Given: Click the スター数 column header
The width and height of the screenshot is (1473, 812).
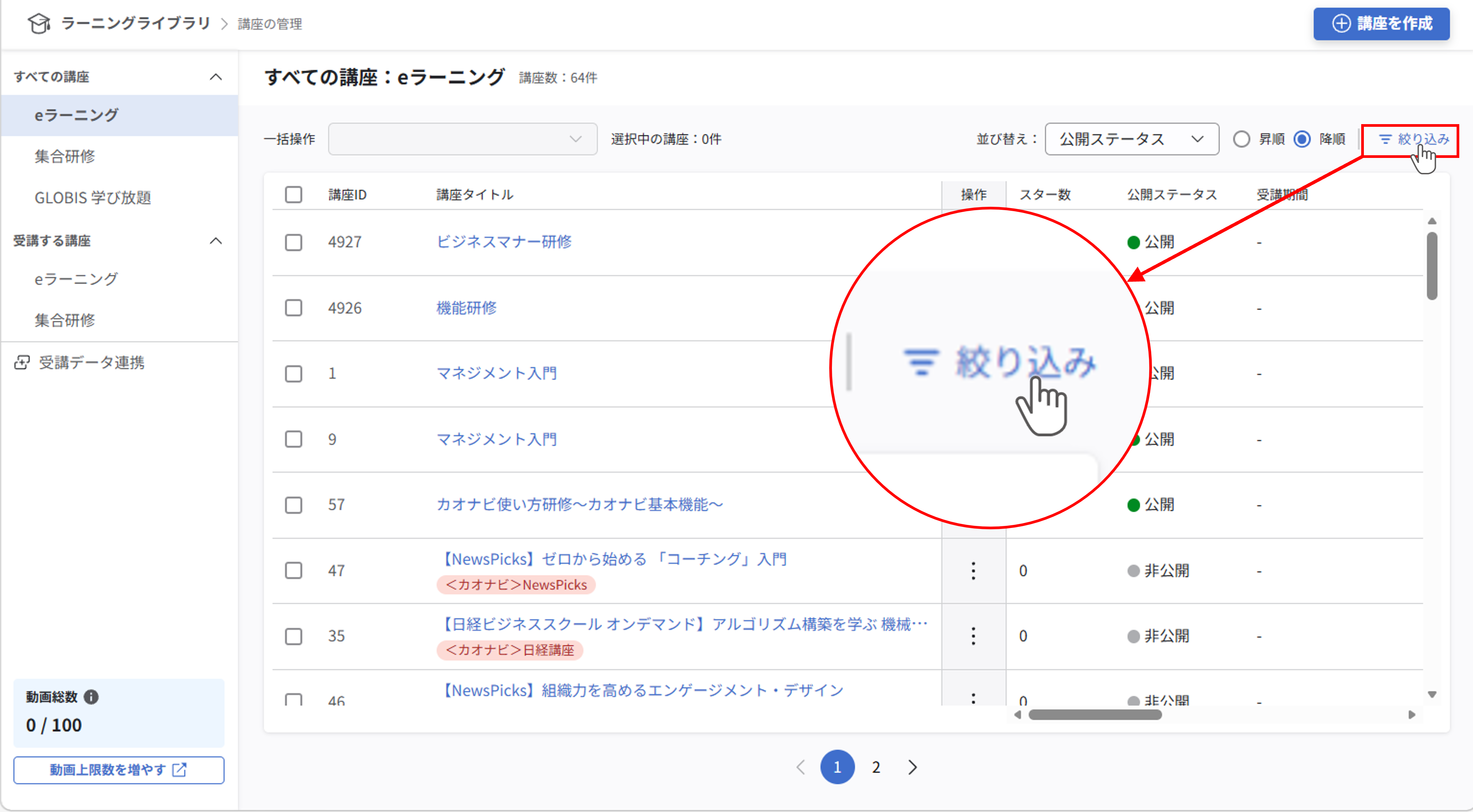Looking at the screenshot, I should pos(1045,195).
